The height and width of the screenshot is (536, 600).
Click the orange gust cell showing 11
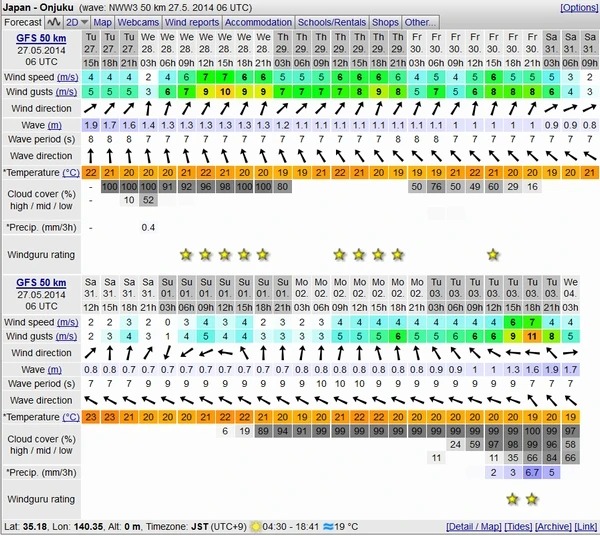click(532, 336)
